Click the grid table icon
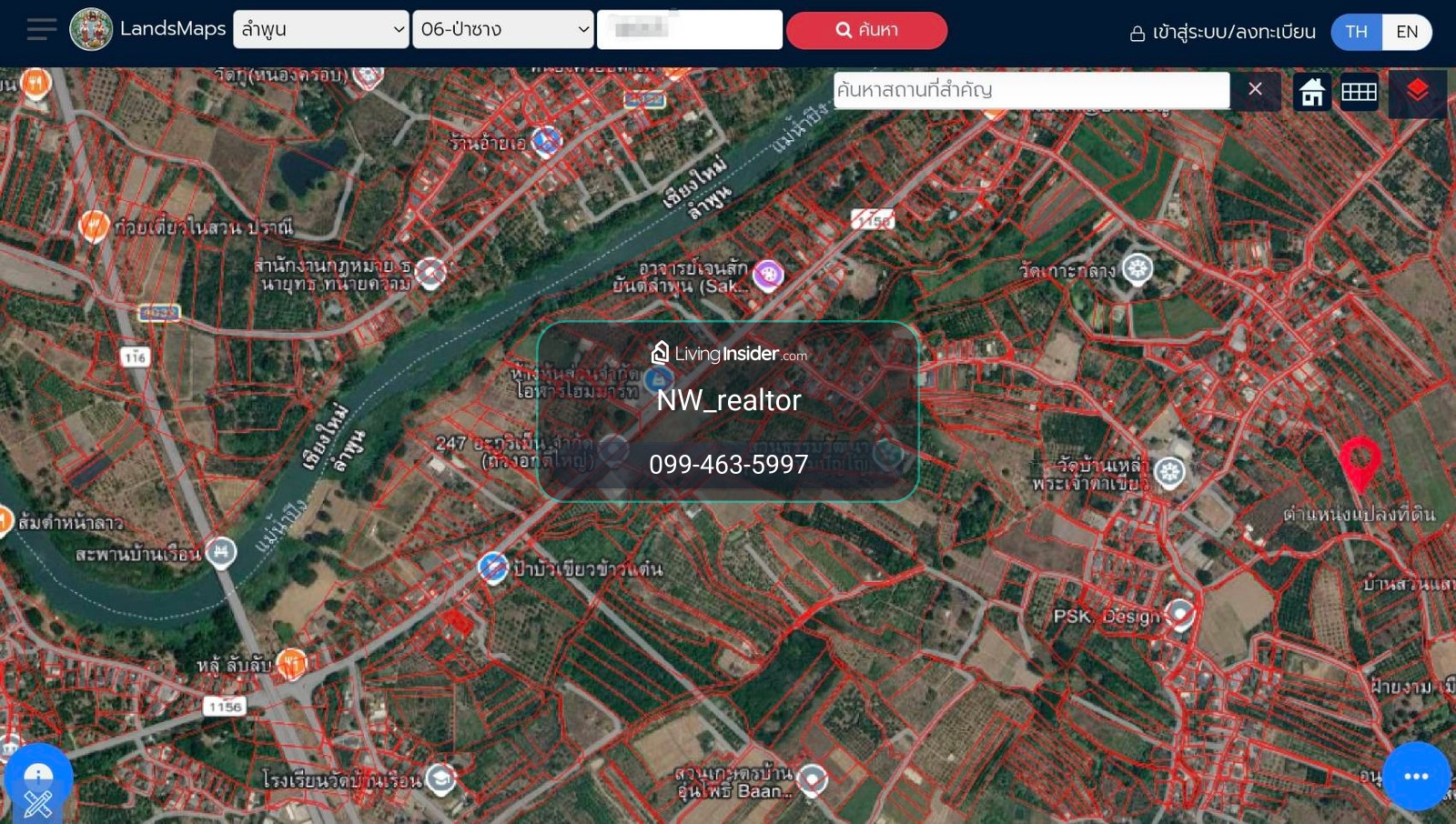This screenshot has width=1456, height=824. point(1359,92)
